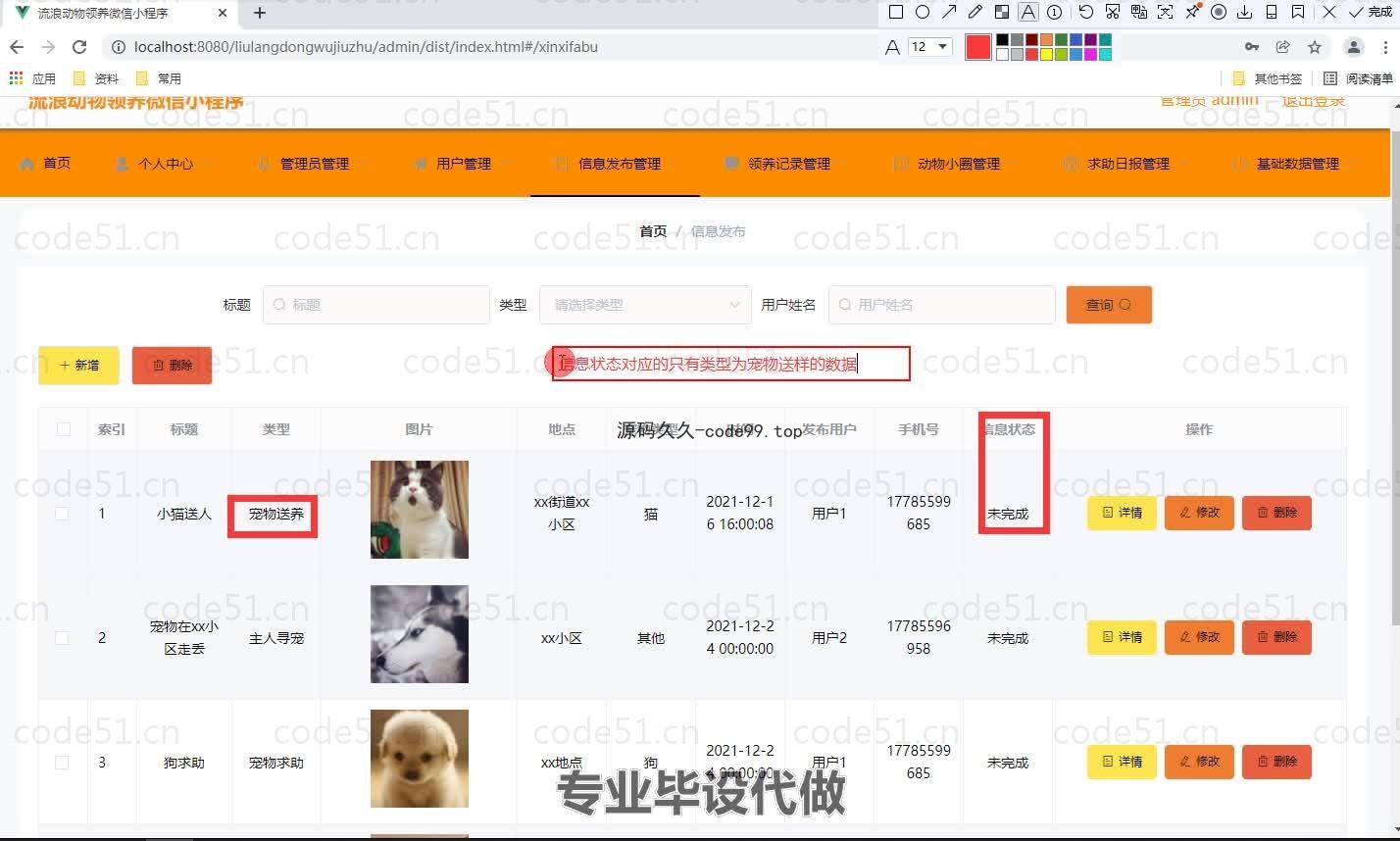This screenshot has width=1400, height=841.
Task: Go back in the browser
Action: (x=17, y=47)
